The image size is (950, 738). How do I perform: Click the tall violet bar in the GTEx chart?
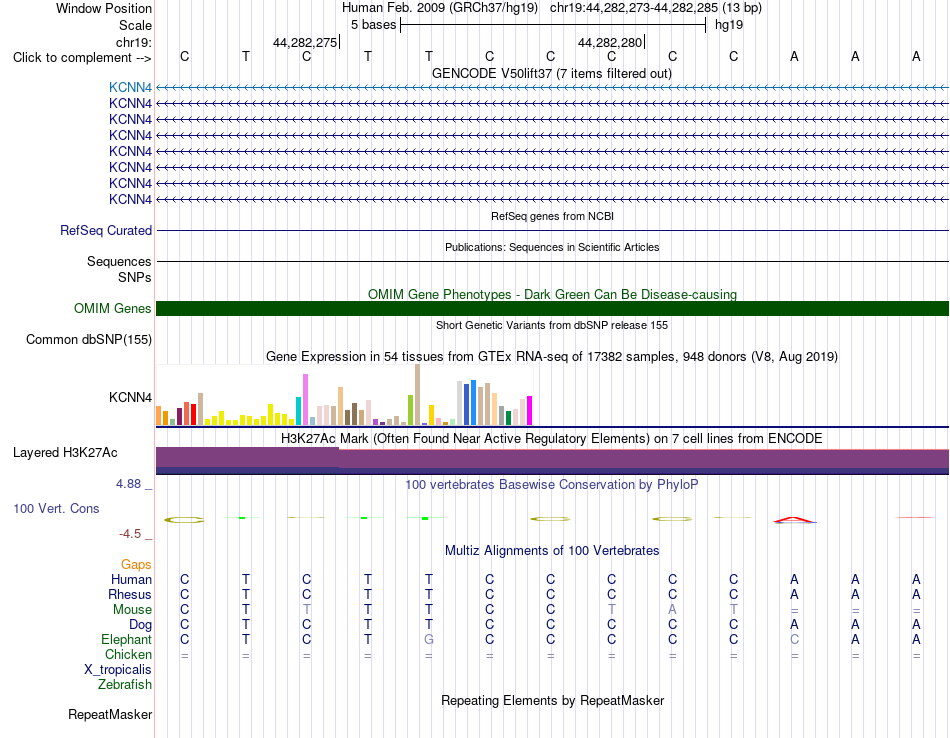pos(306,399)
